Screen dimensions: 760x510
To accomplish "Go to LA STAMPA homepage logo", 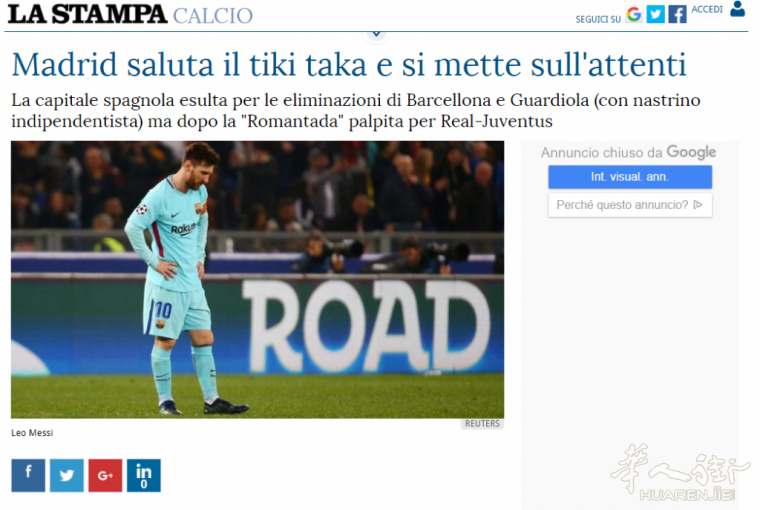I will pyautogui.click(x=87, y=14).
